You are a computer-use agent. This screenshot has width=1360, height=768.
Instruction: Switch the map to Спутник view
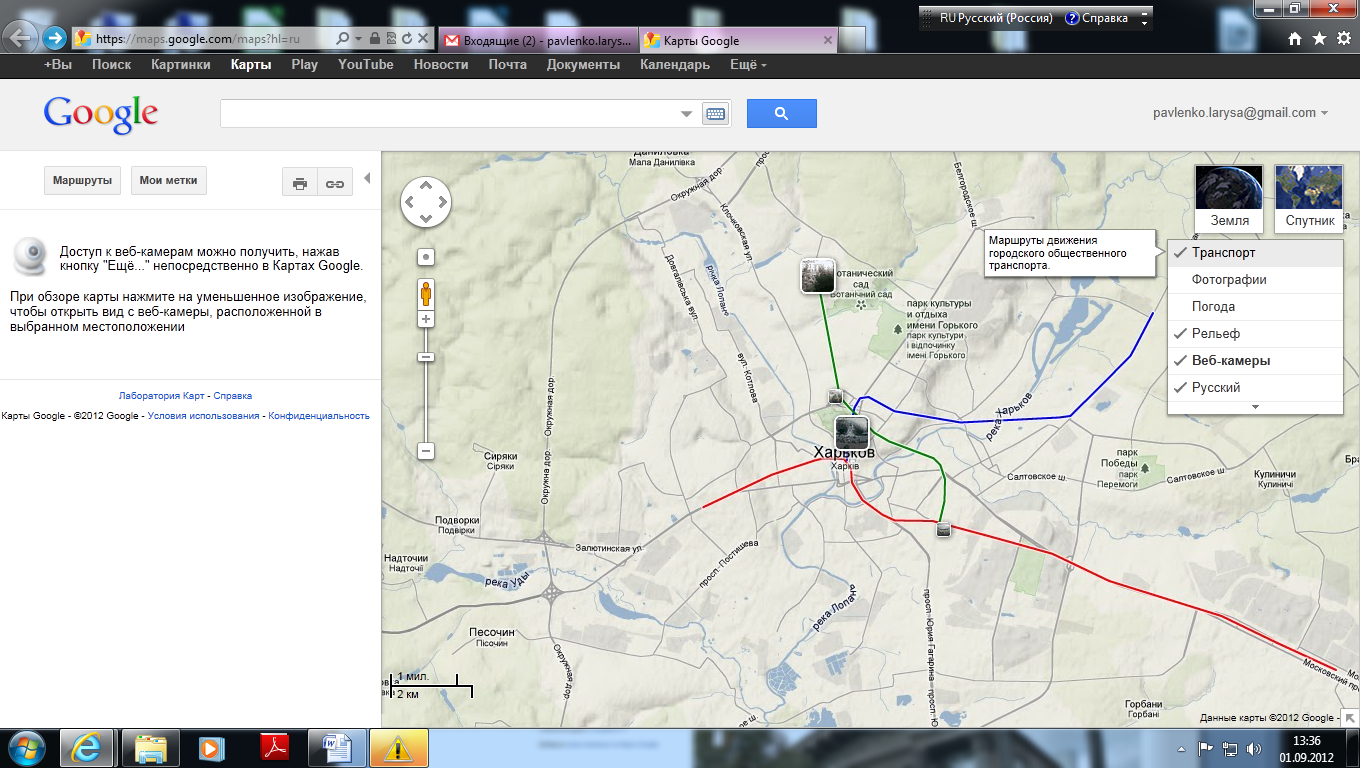(x=1310, y=198)
